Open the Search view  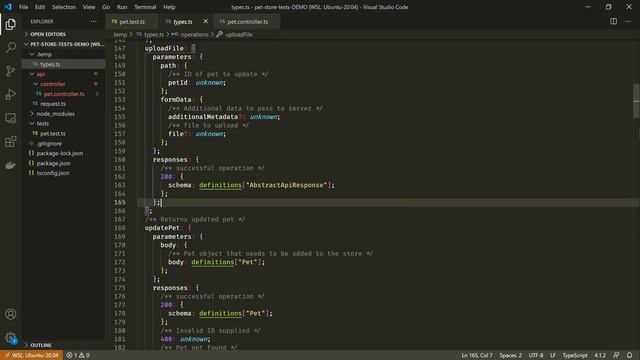point(11,47)
